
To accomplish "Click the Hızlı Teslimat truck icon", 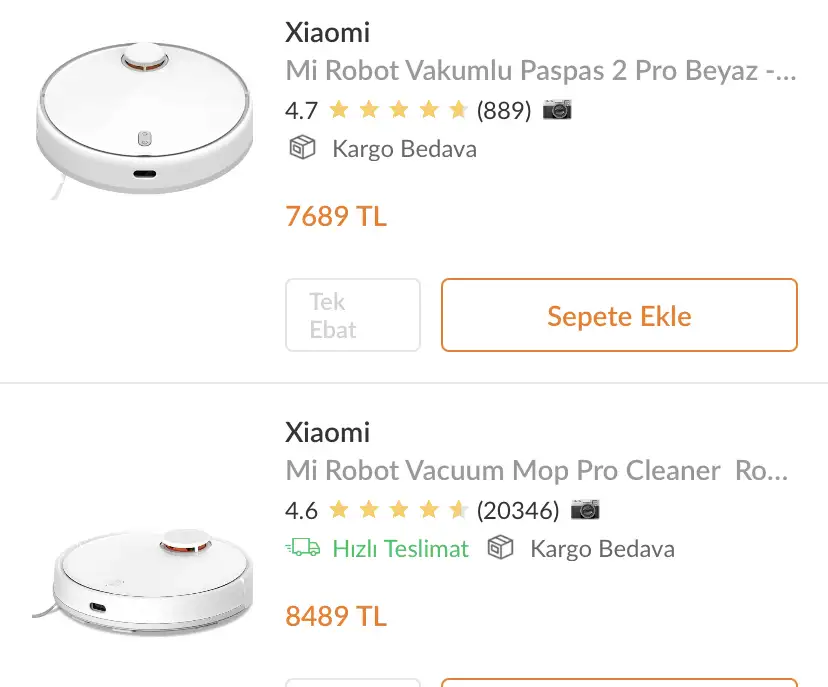I will 303,548.
